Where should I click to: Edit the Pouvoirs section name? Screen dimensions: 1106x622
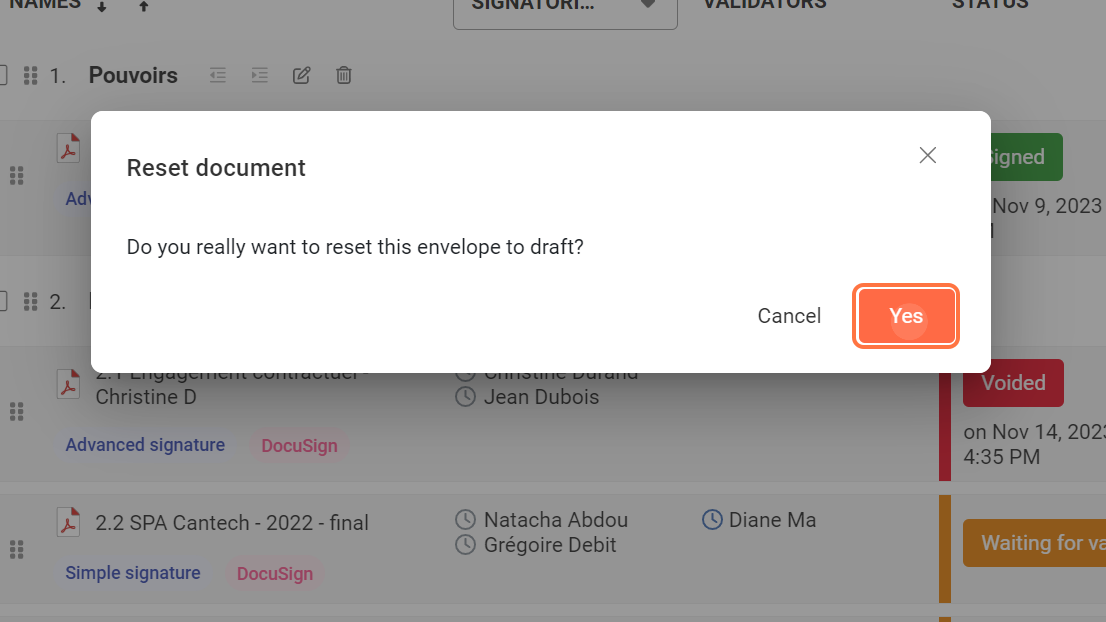click(x=301, y=75)
